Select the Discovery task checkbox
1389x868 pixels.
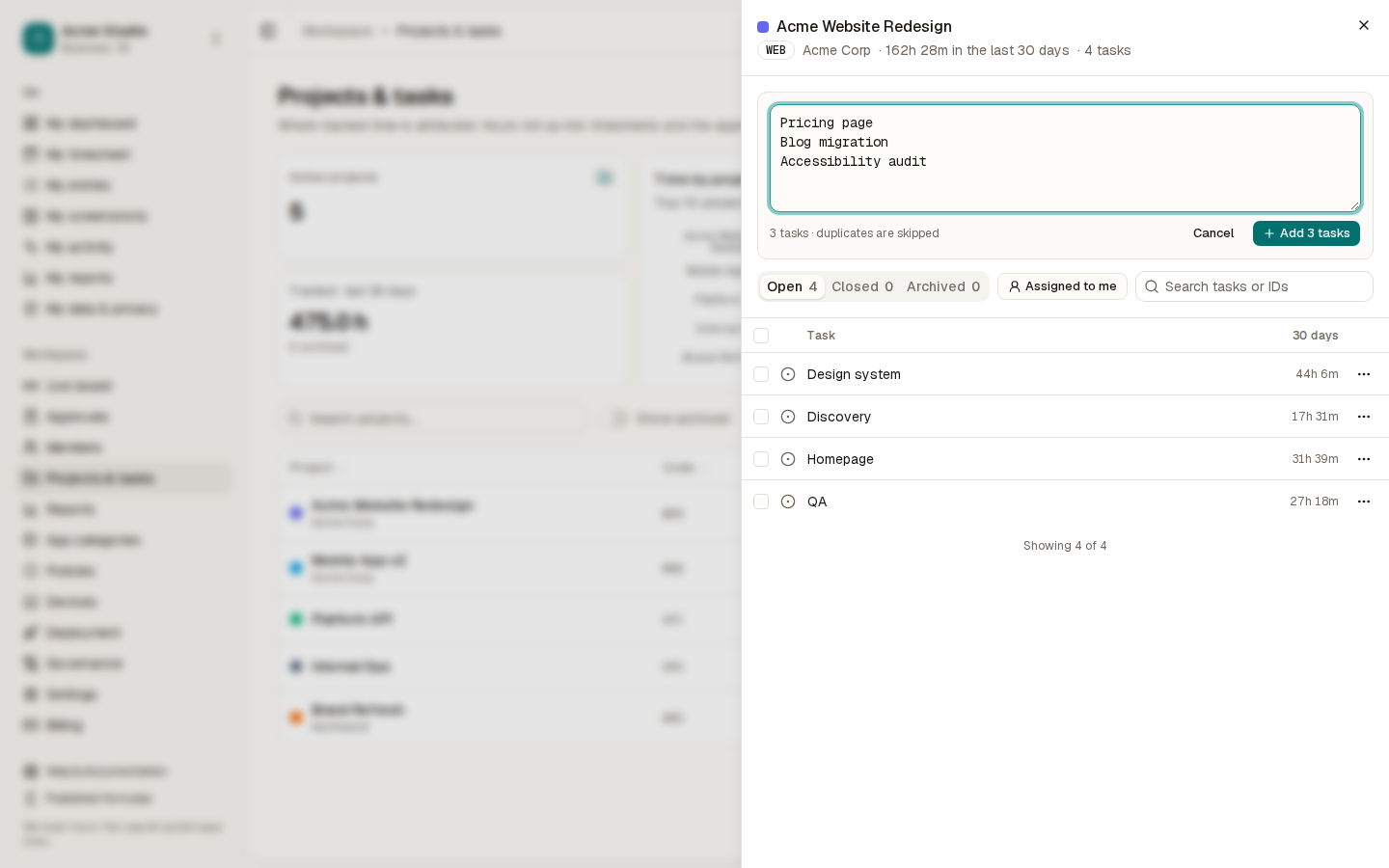pyautogui.click(x=761, y=417)
